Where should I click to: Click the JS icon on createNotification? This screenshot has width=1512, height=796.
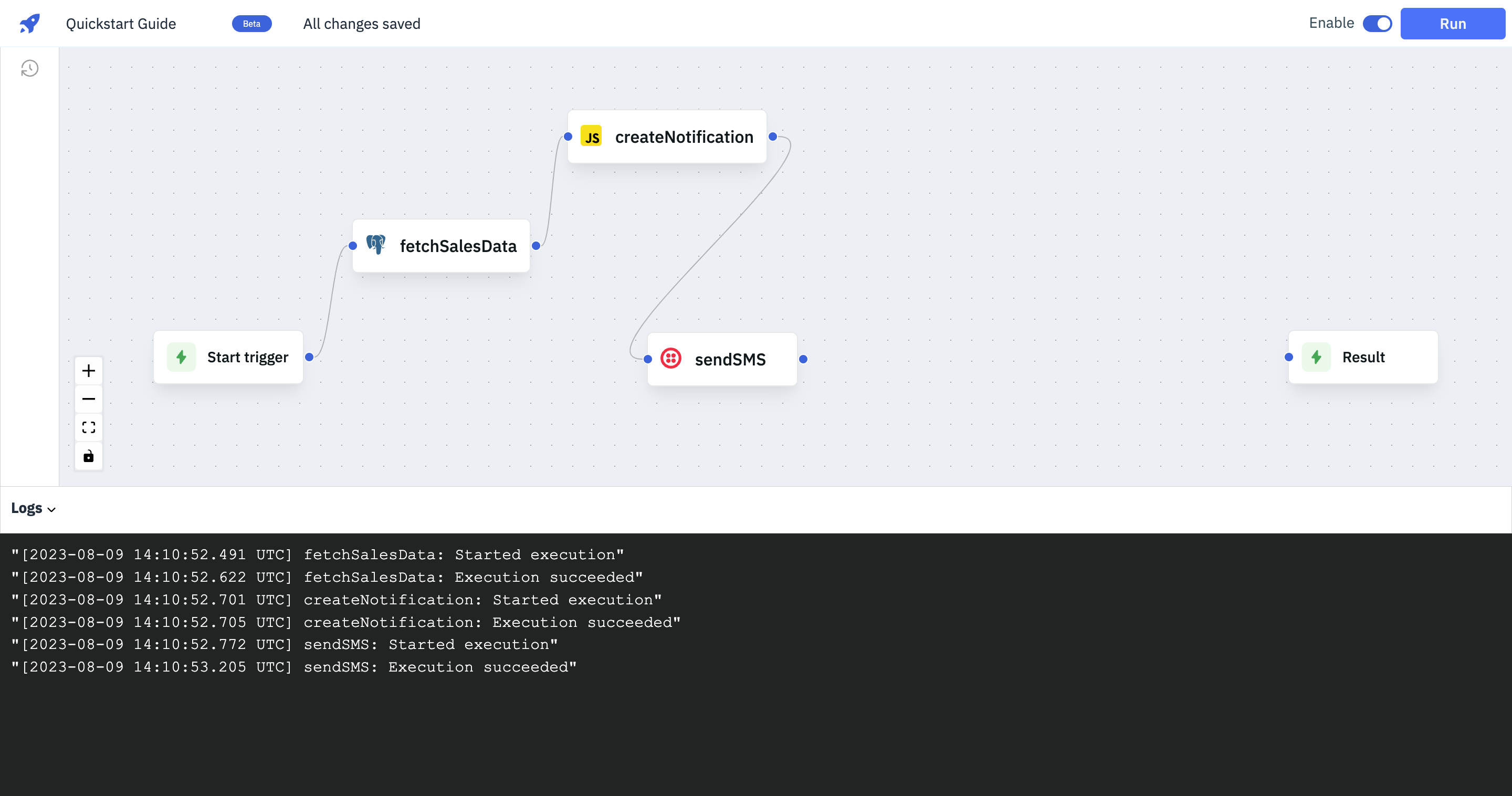(x=591, y=136)
